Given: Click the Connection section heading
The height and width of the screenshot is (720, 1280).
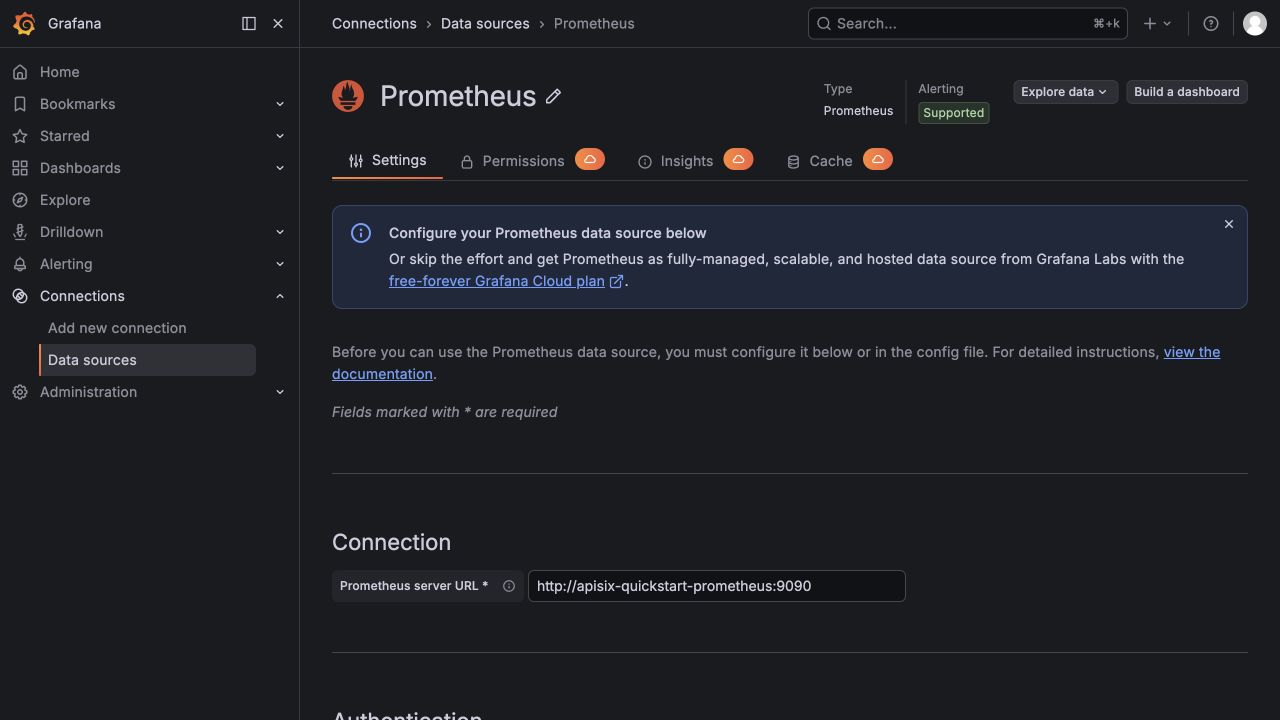Looking at the screenshot, I should [x=391, y=542].
